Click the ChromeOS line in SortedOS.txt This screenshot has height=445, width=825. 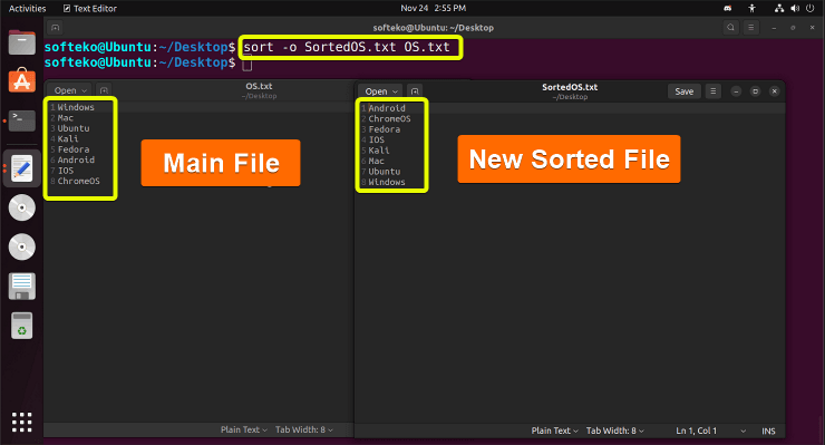tap(389, 119)
